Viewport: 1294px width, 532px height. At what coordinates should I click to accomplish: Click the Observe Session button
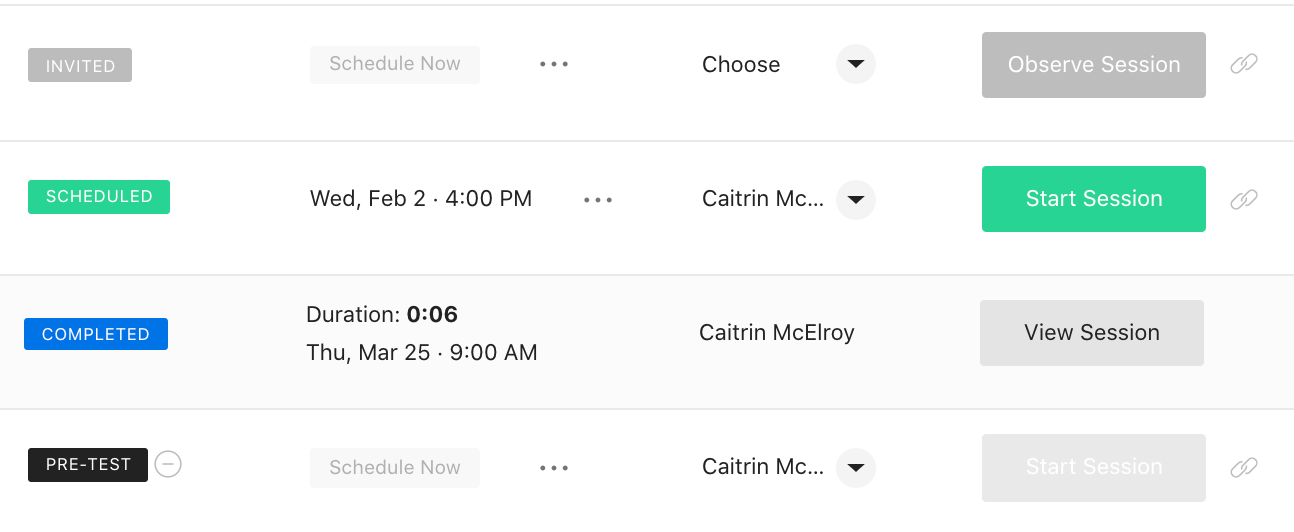tap(1094, 65)
